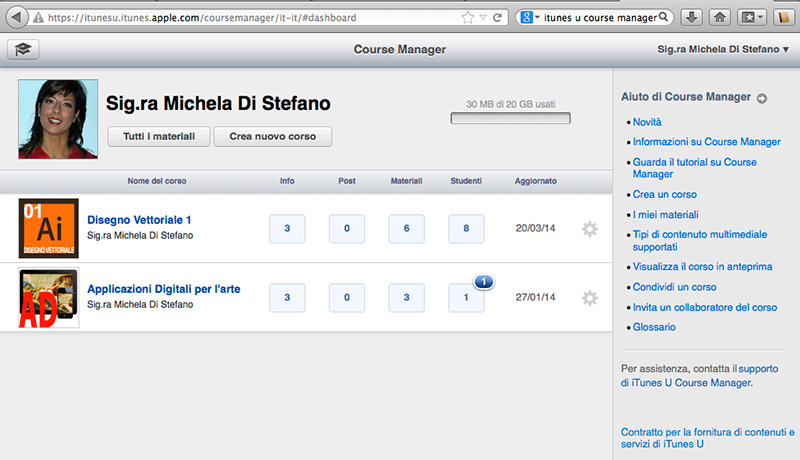This screenshot has width=800, height=460.
Task: Click the Aggiornato column header
Action: click(536, 181)
